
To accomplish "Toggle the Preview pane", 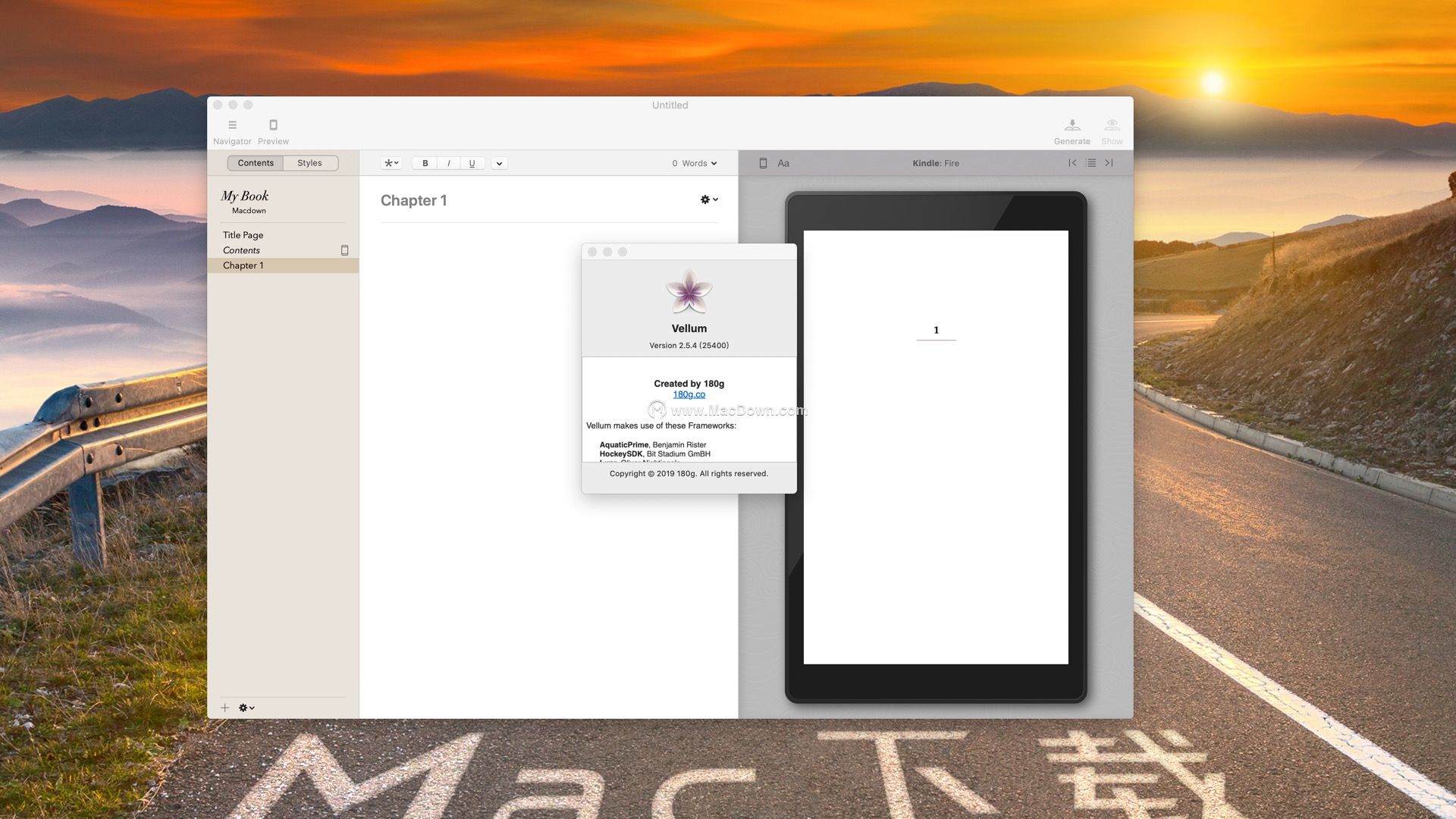I will pos(273,129).
